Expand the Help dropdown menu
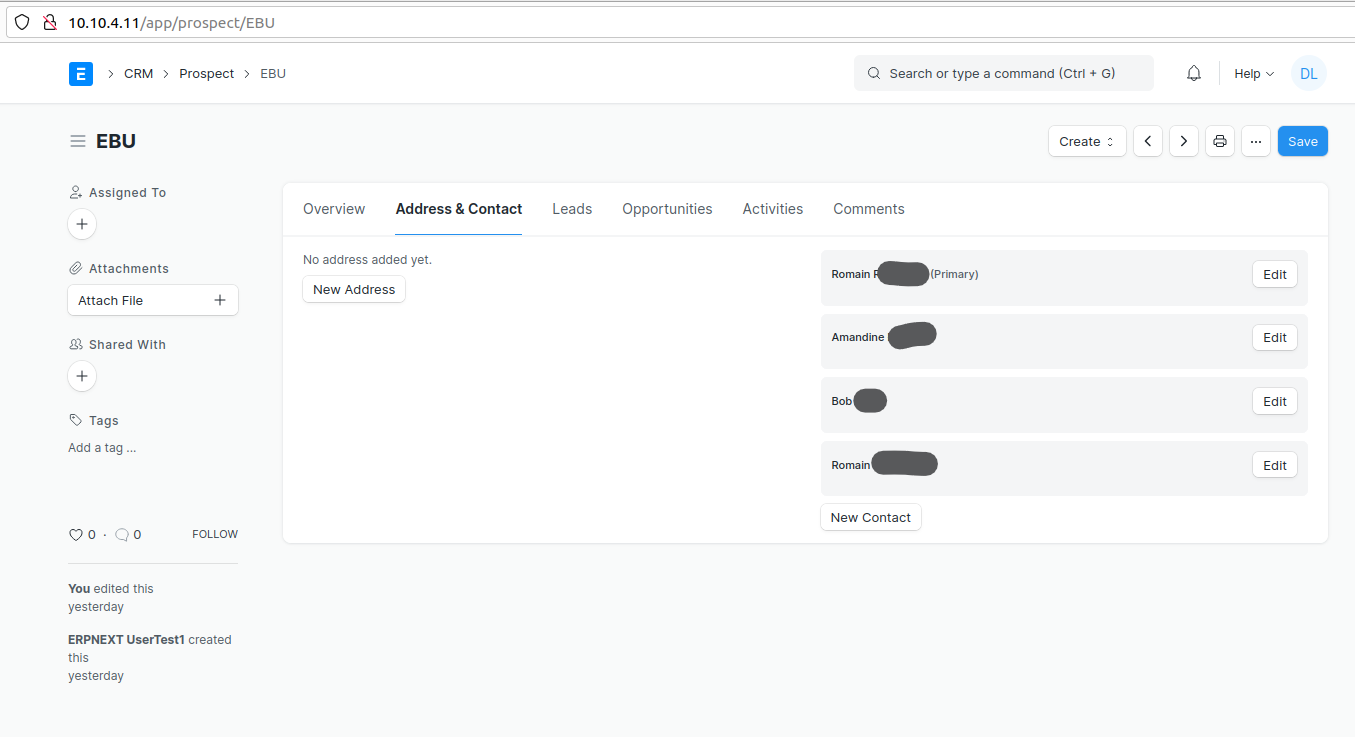The width and height of the screenshot is (1355, 737). (x=1252, y=73)
